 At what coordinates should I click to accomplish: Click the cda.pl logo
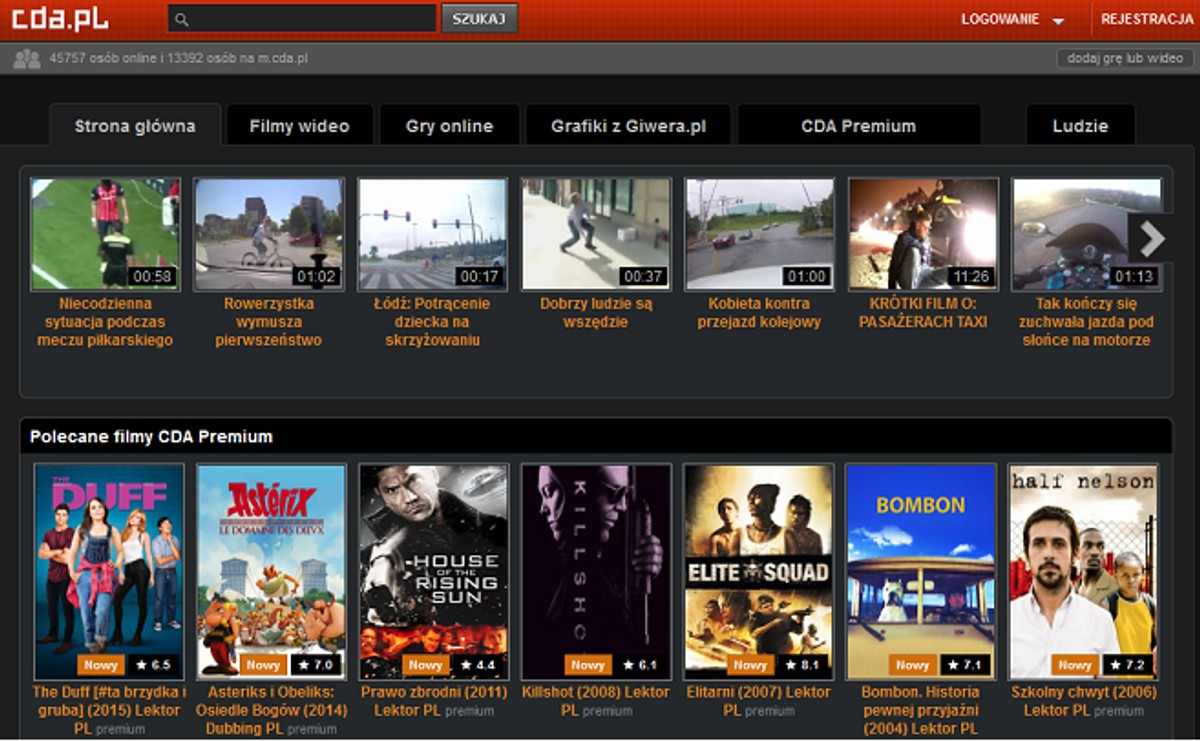point(61,19)
